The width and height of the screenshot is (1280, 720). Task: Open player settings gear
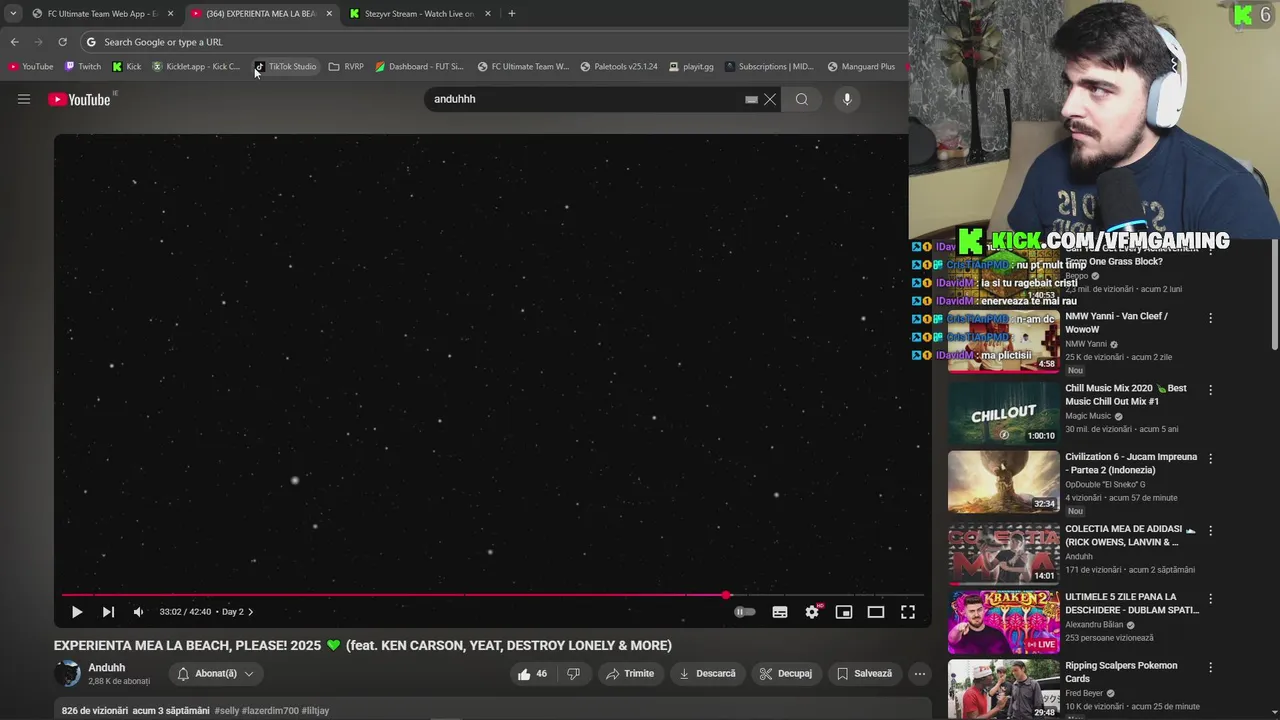coord(812,612)
